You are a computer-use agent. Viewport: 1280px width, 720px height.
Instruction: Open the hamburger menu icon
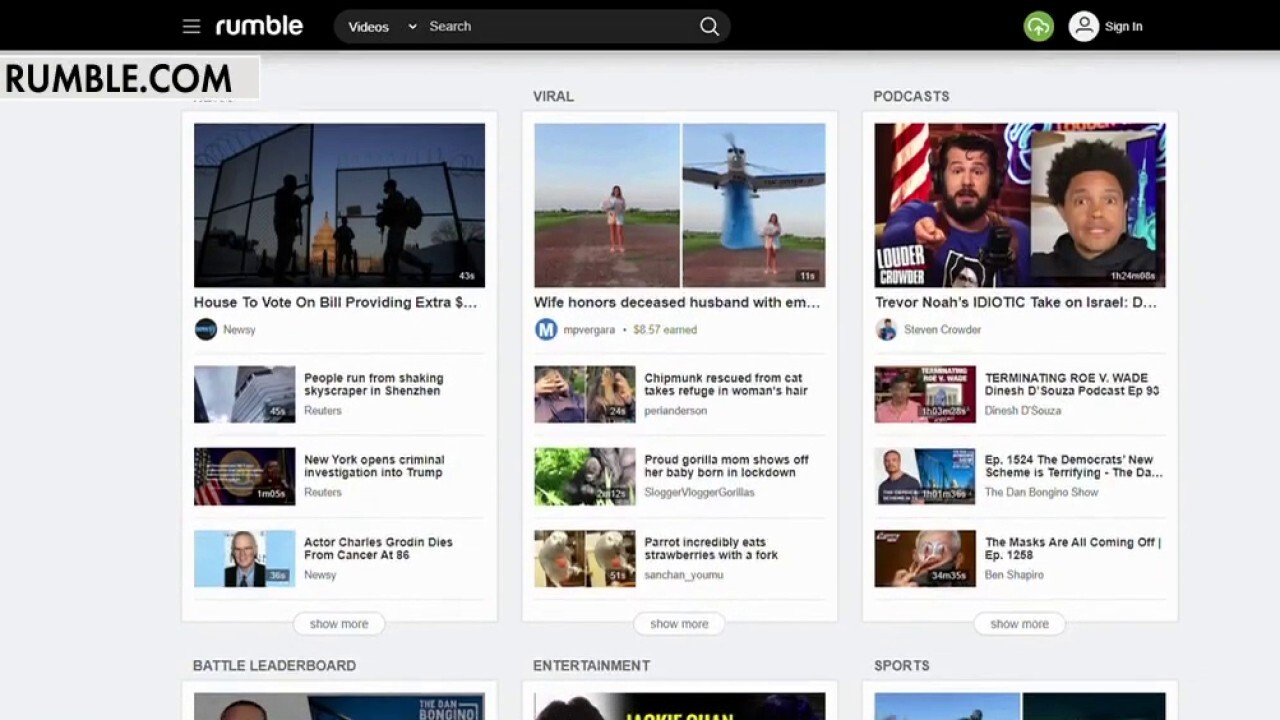pyautogui.click(x=191, y=27)
